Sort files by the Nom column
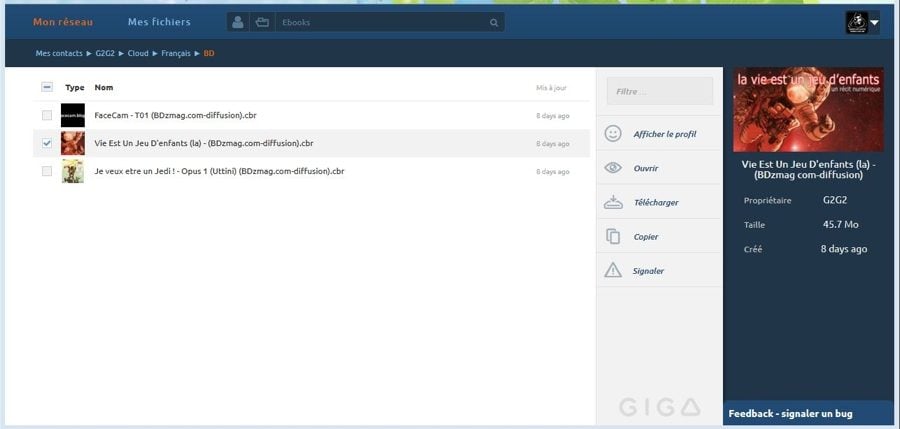 [104, 88]
